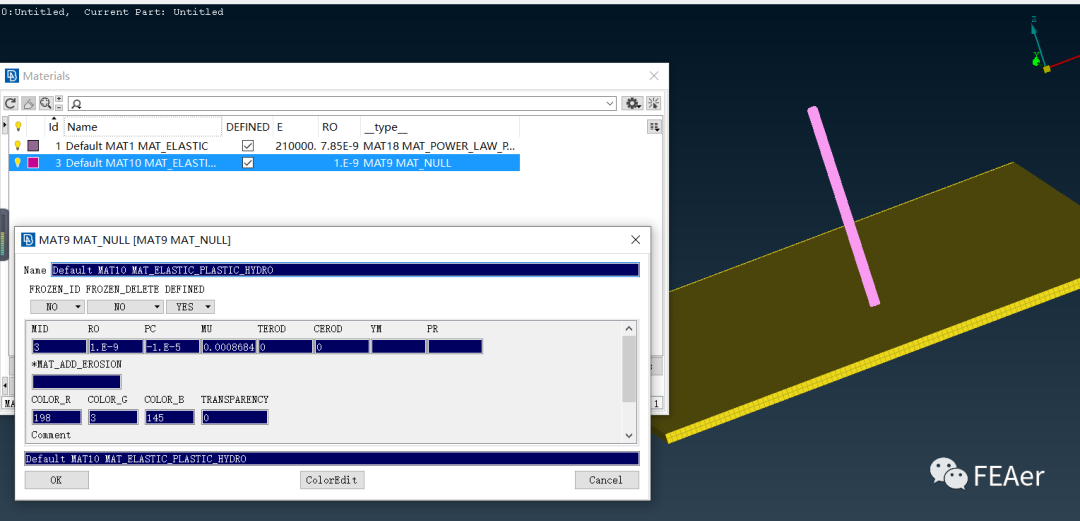Click the MU input field

228,347
